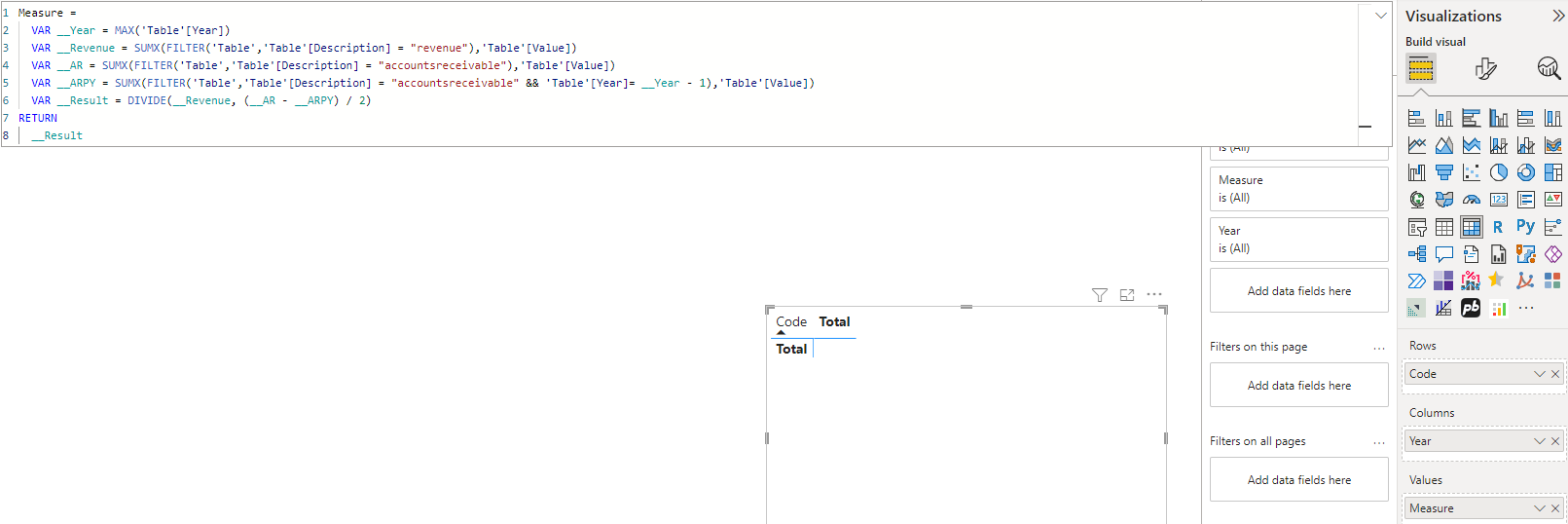Insert a smart narrative visual
Screen dimensions: 1568x524
pyautogui.click(x=1472, y=254)
